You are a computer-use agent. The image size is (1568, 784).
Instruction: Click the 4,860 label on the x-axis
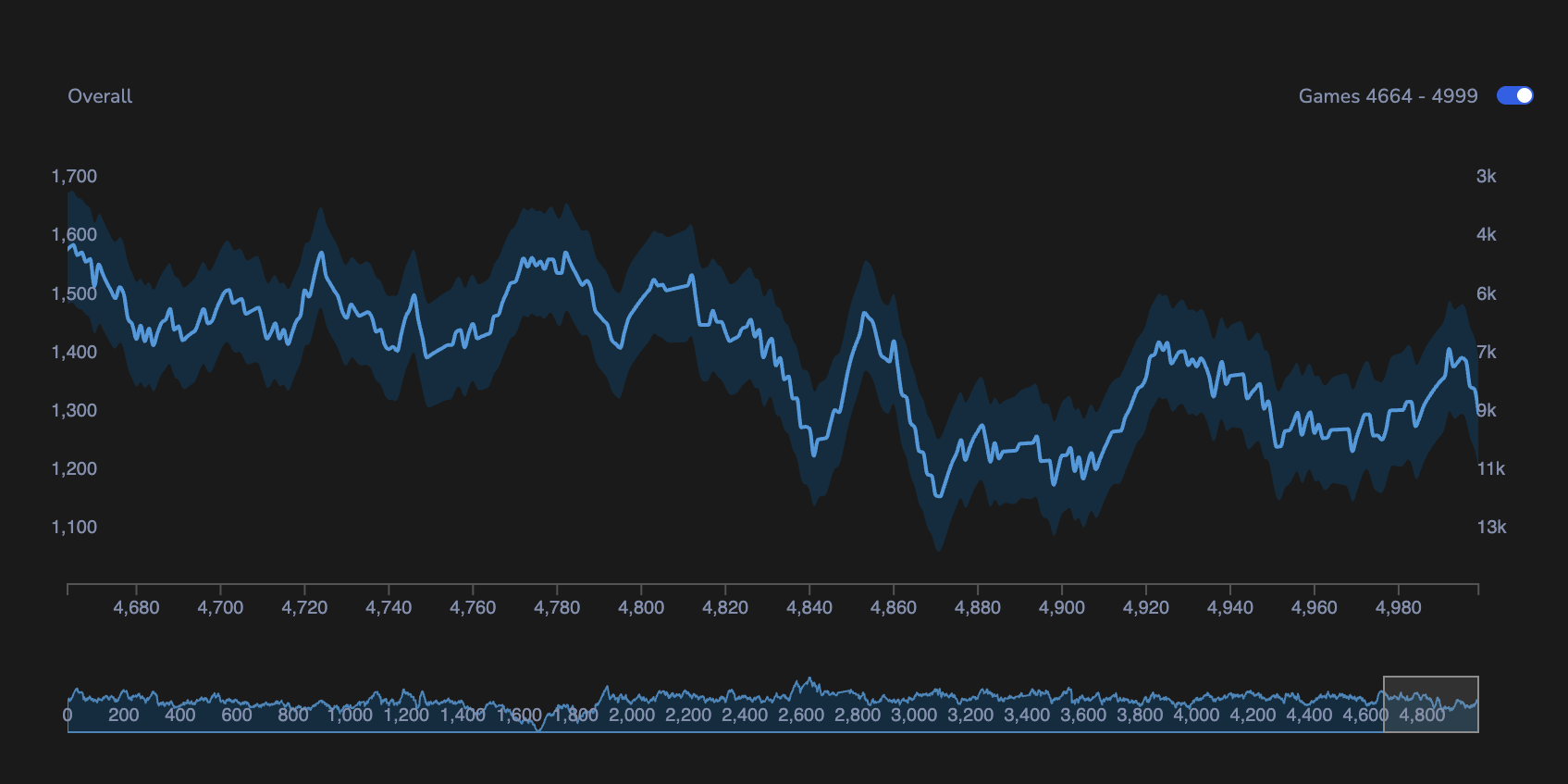[x=894, y=607]
